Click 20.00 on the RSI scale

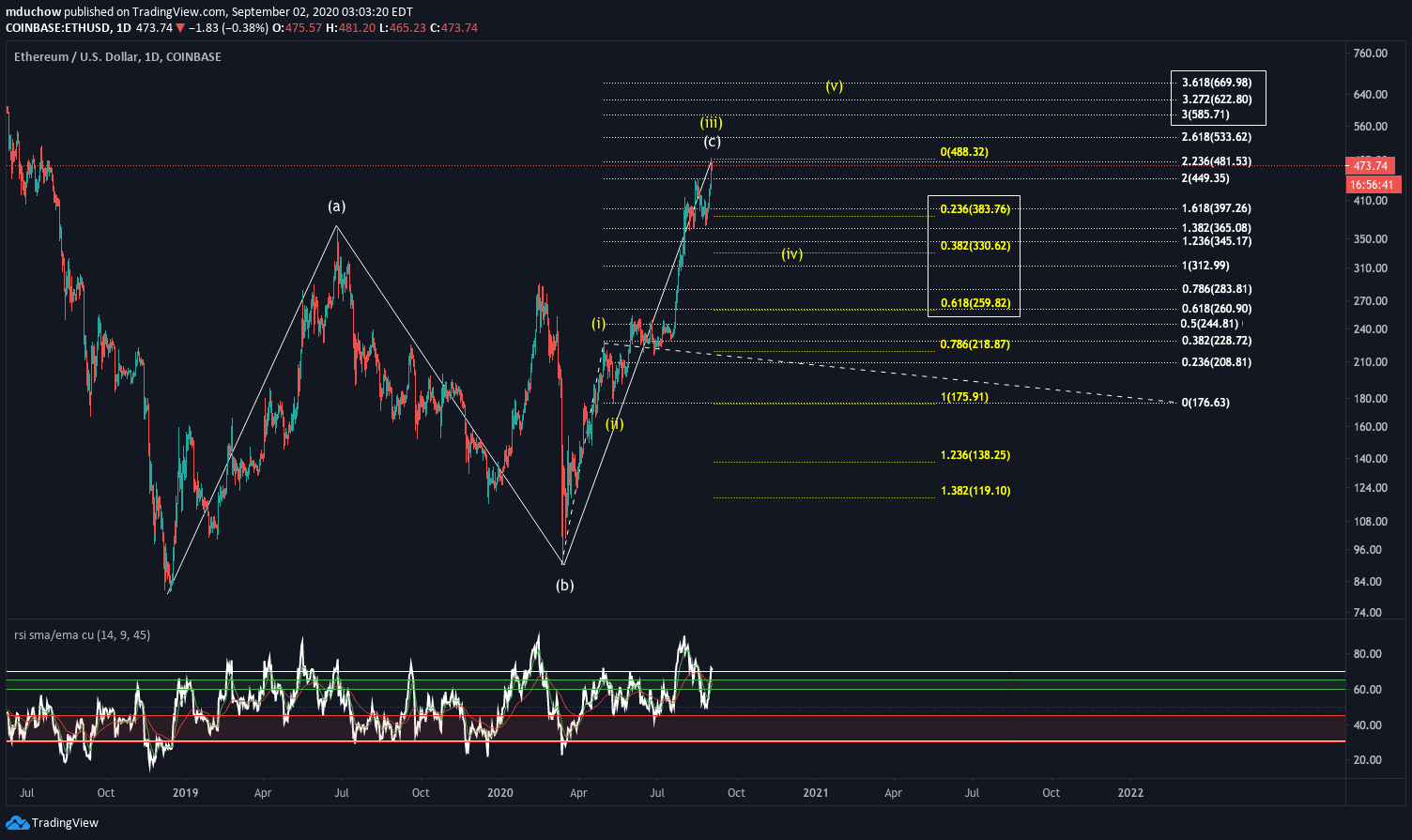1368,760
